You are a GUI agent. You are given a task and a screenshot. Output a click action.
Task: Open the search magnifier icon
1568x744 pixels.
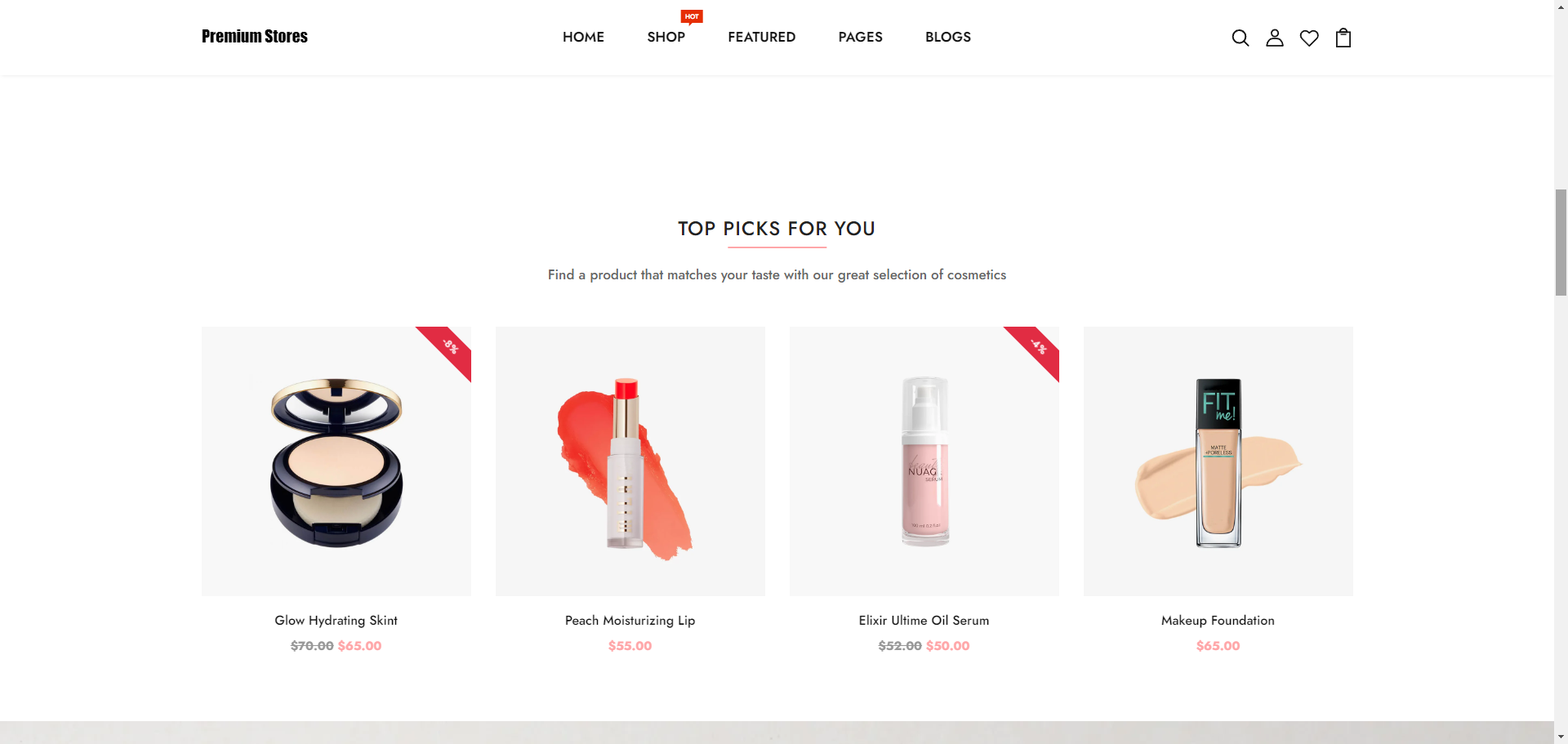(x=1240, y=38)
